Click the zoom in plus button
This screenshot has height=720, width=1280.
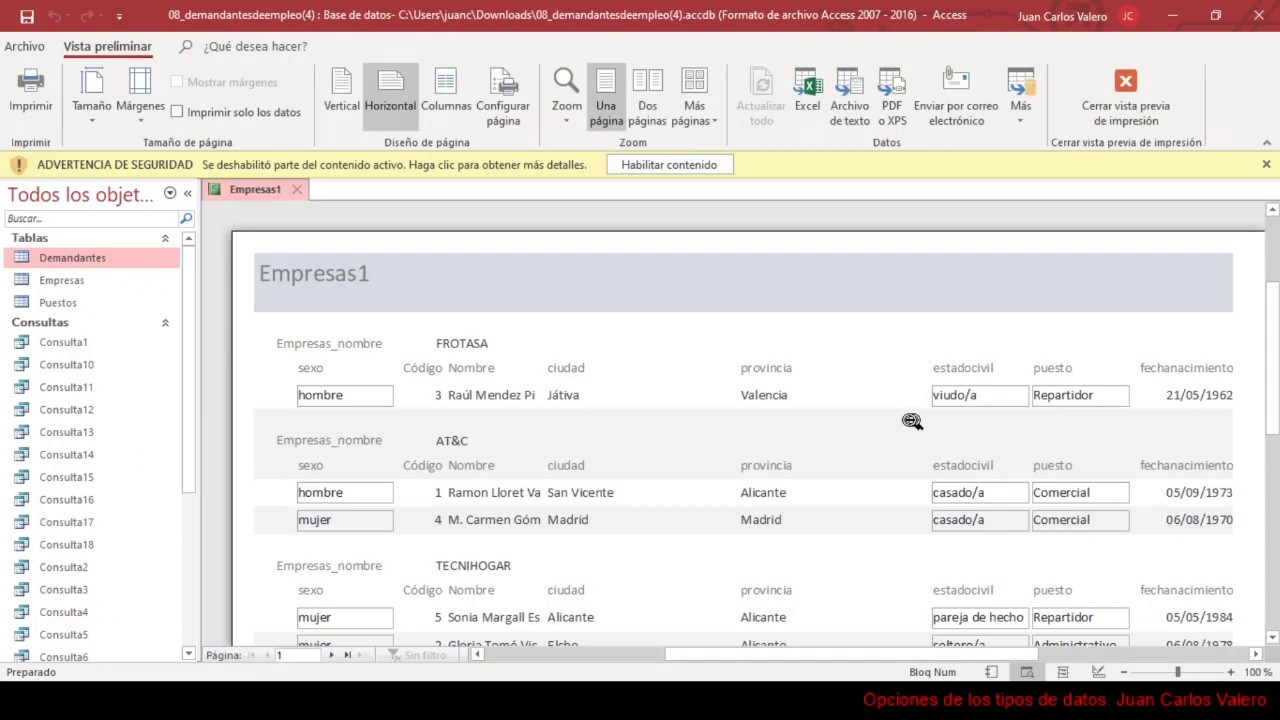(1231, 672)
